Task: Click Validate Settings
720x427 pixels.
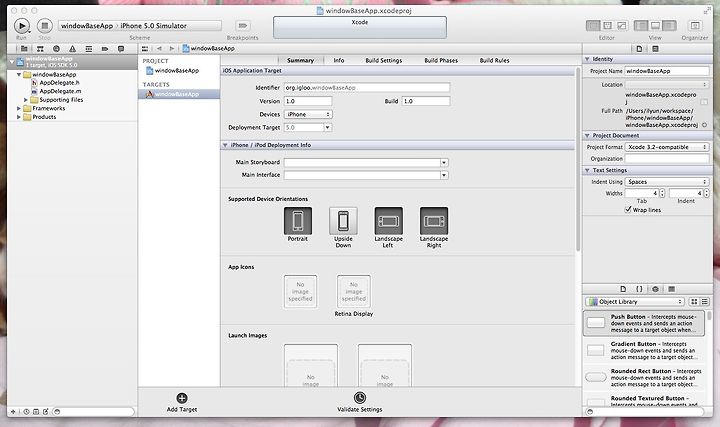Action: (x=360, y=402)
